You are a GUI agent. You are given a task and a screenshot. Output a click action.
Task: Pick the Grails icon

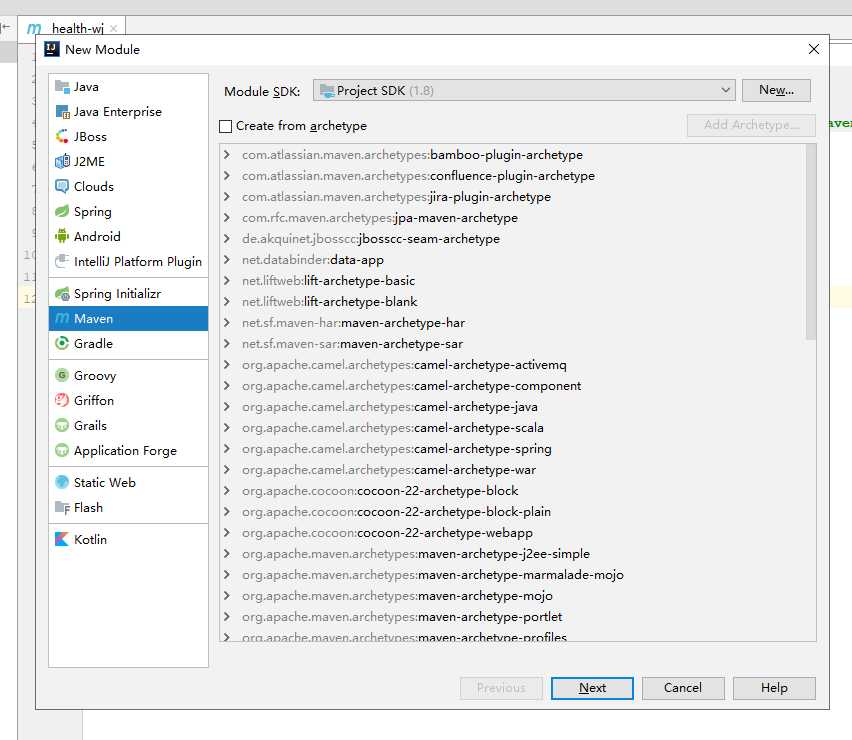(x=62, y=425)
